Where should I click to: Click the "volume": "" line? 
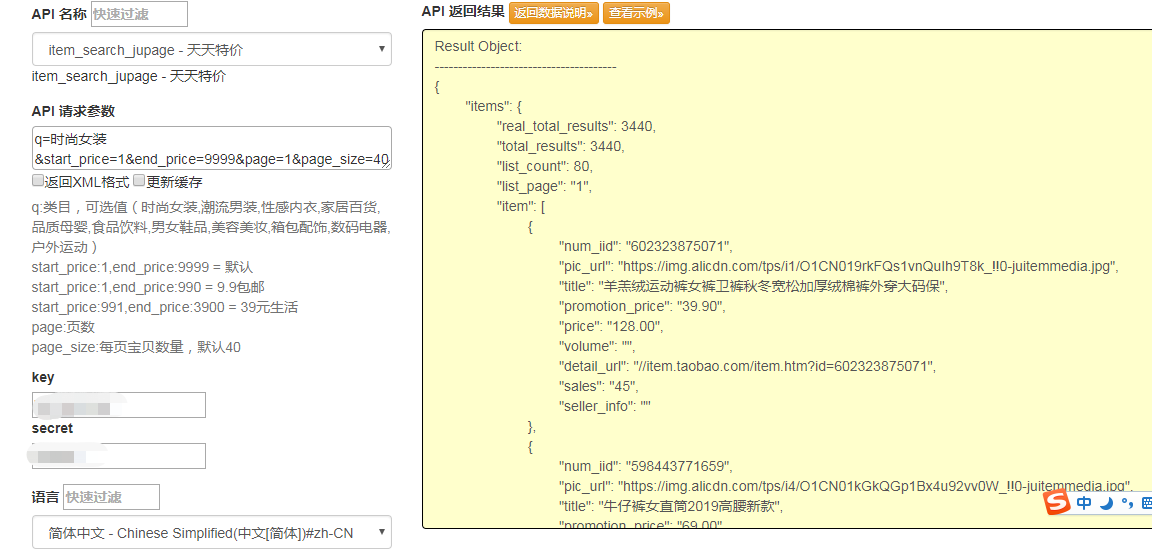597,346
